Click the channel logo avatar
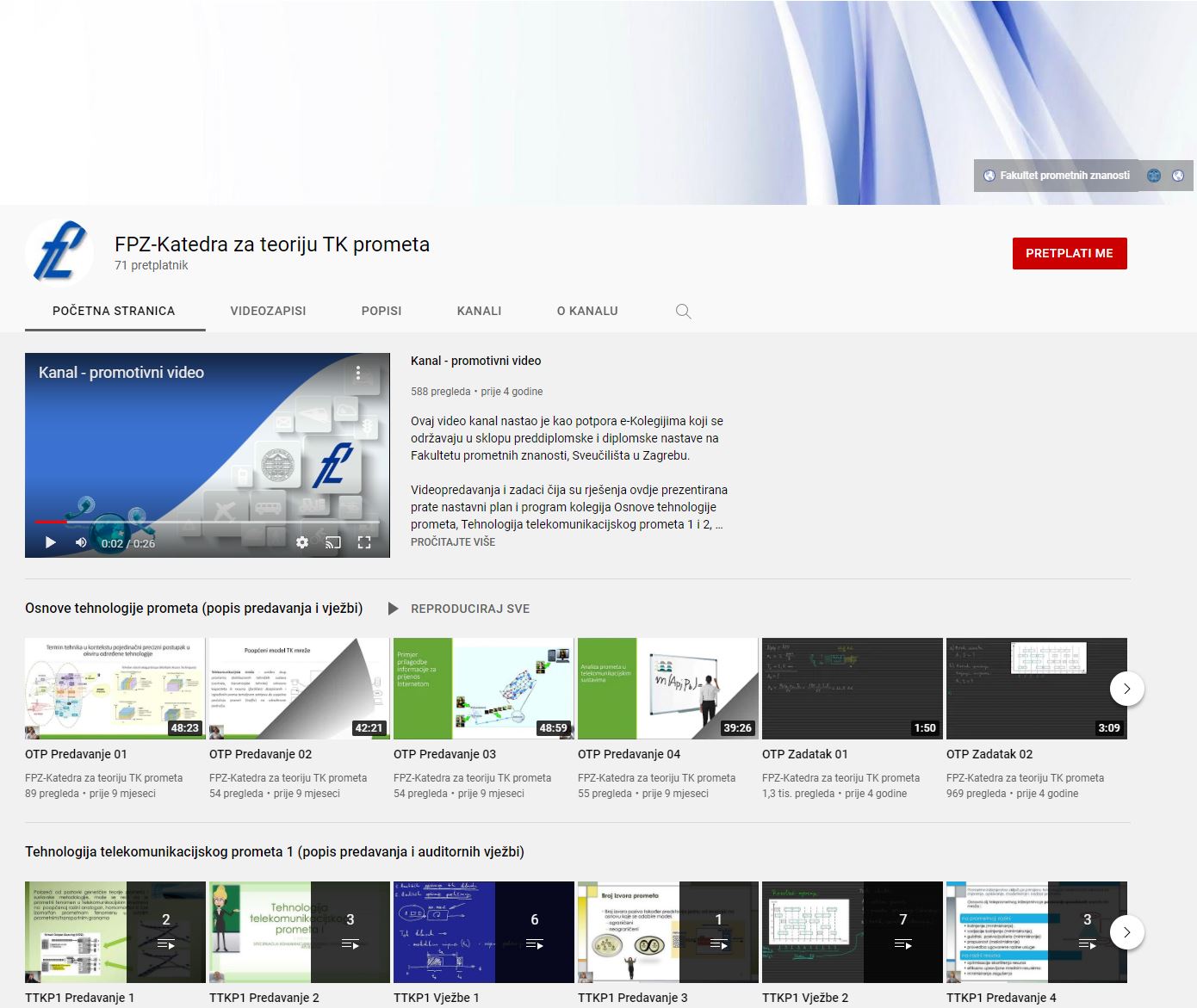Screen dimensions: 1197x1008 [59, 253]
